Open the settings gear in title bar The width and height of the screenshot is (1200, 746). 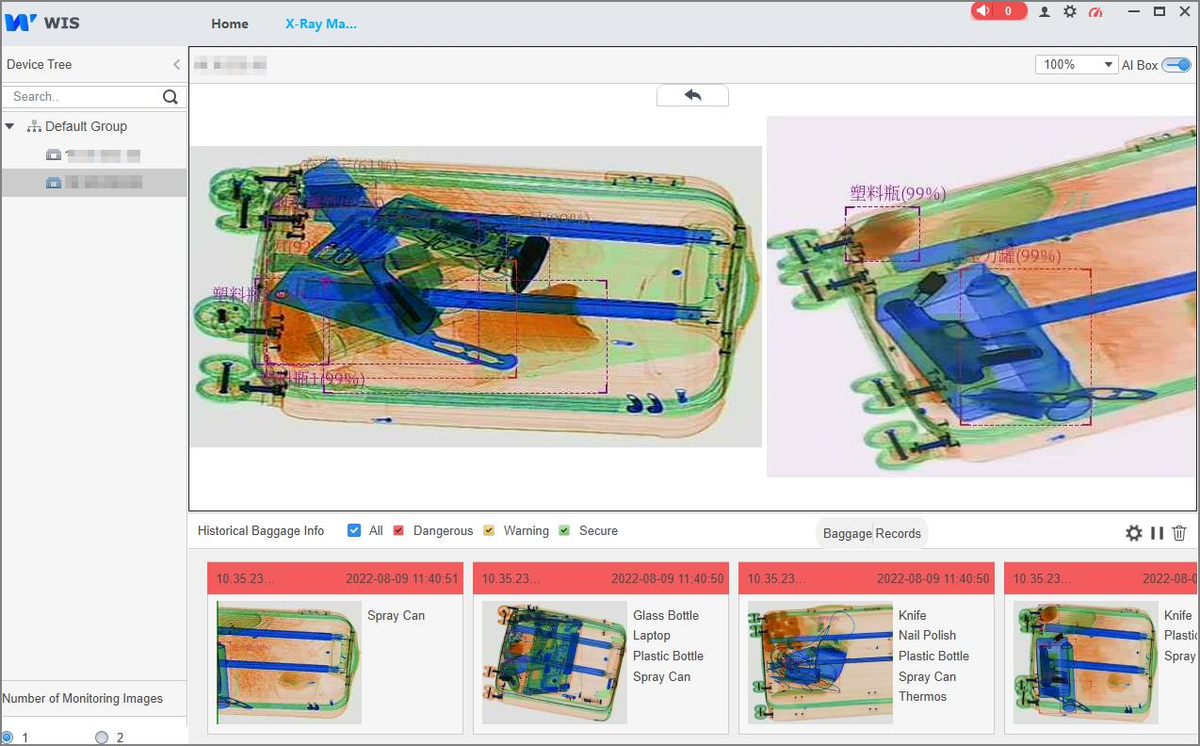click(x=1070, y=12)
